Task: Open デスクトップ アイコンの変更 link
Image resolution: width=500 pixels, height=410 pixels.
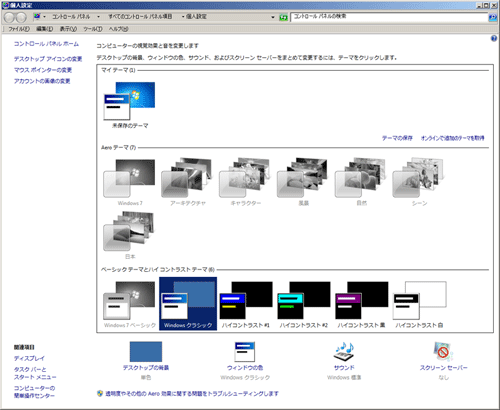Action: click(x=48, y=59)
